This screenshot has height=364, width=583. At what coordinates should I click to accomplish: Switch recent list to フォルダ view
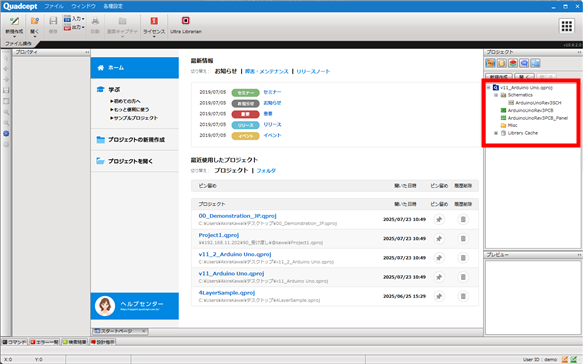point(266,171)
